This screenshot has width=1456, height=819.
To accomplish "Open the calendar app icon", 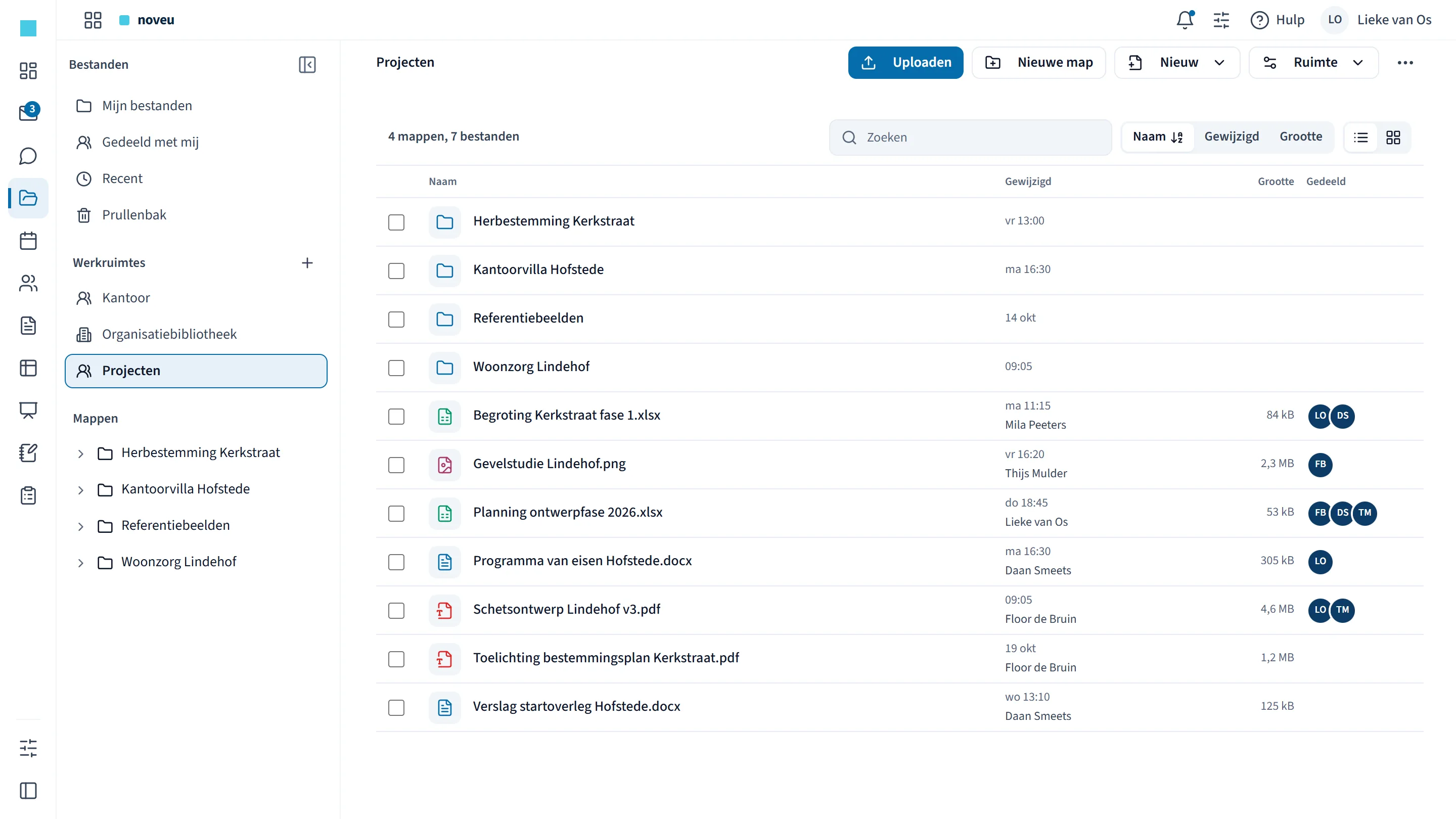I will [x=28, y=241].
